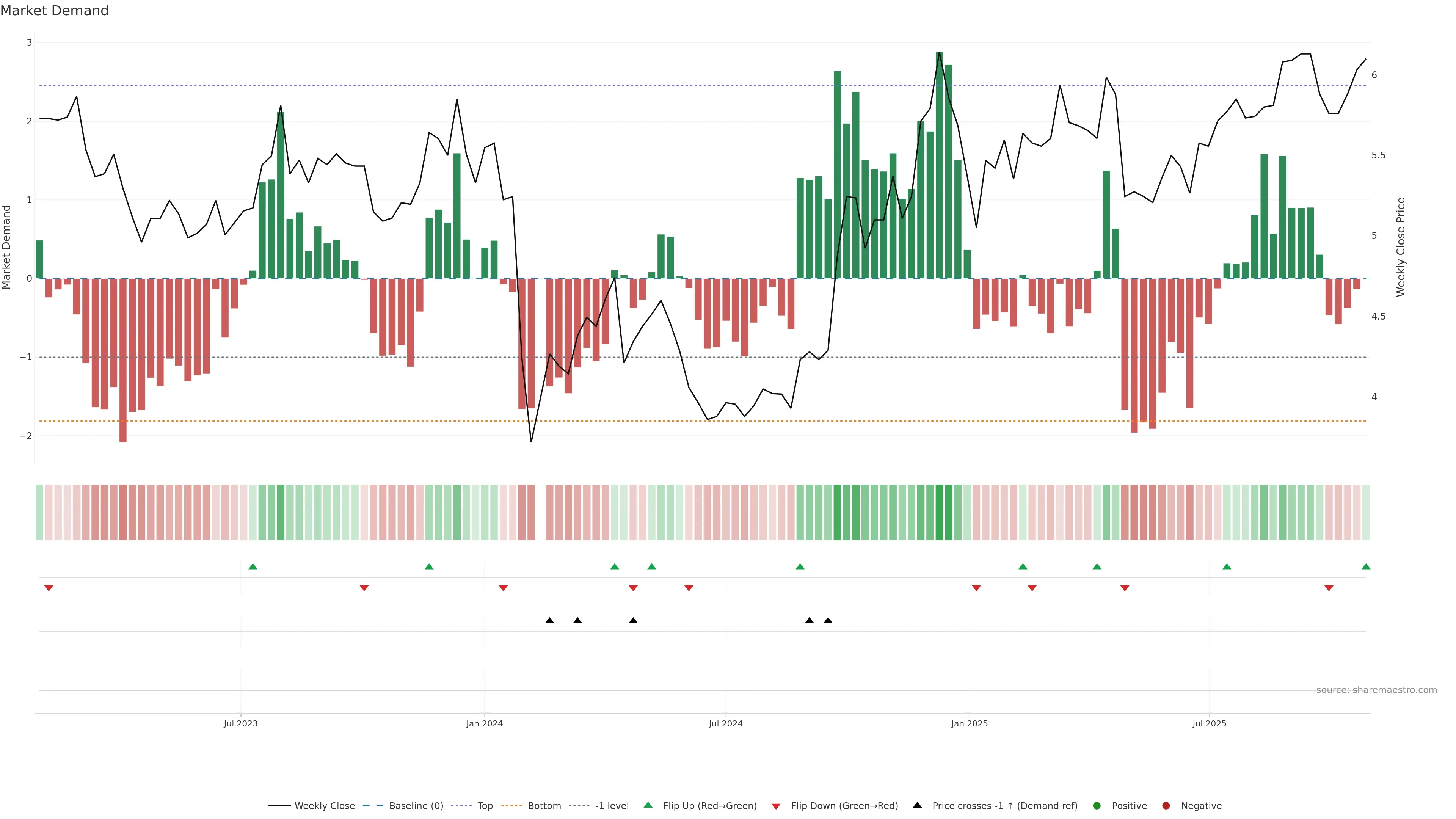The image size is (1456, 819).
Task: Click the Positive green dot legend
Action: coord(1097,805)
